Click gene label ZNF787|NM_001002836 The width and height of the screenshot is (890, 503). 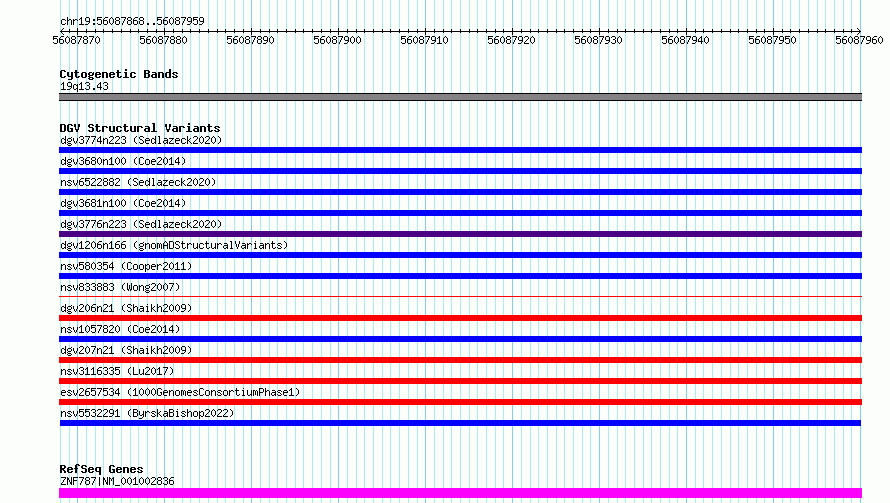tap(117, 481)
